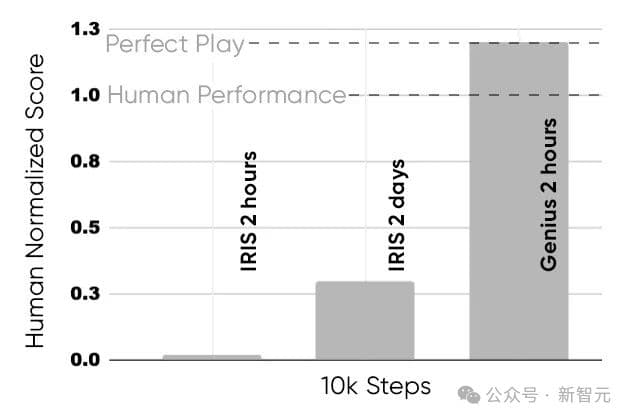This screenshot has width=631, height=420.
Task: Select the IRIS 2 days bar
Action: [364, 320]
